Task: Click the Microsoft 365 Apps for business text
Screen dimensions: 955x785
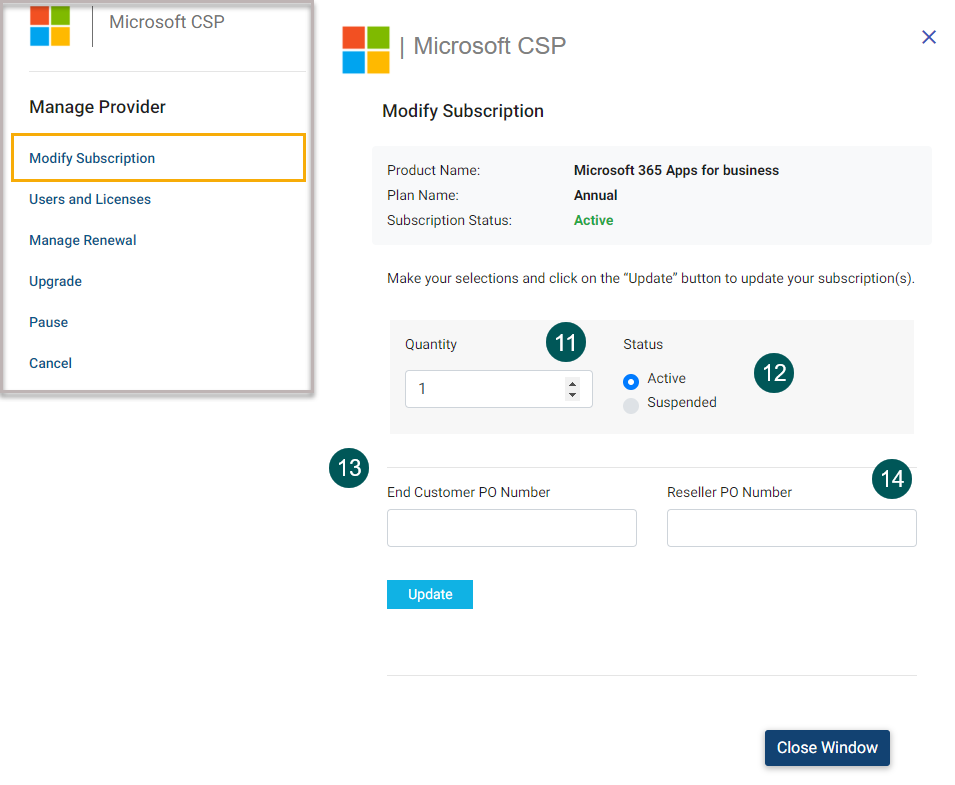Action: [x=676, y=171]
